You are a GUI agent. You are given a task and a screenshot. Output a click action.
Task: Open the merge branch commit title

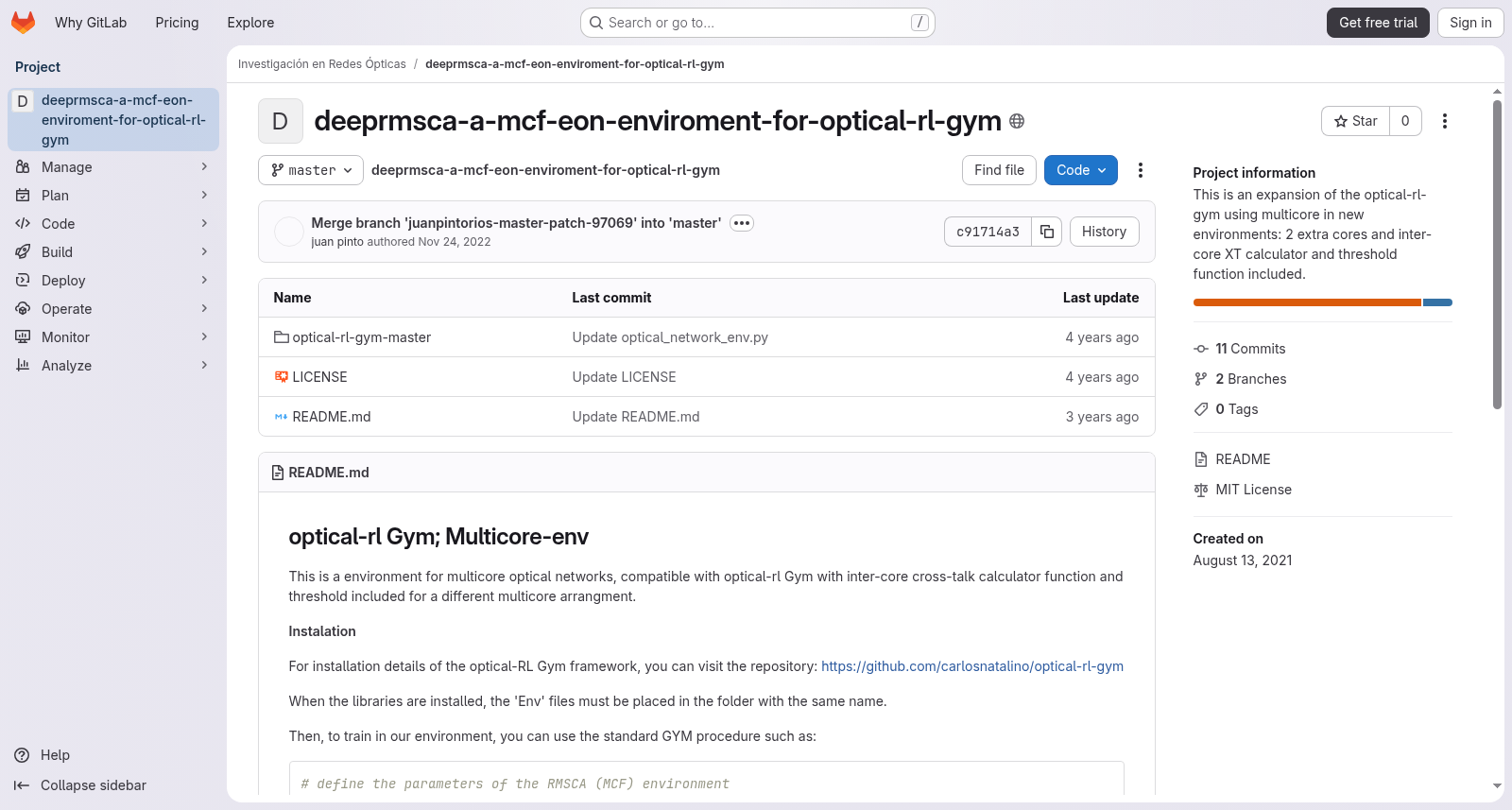pyautogui.click(x=516, y=223)
